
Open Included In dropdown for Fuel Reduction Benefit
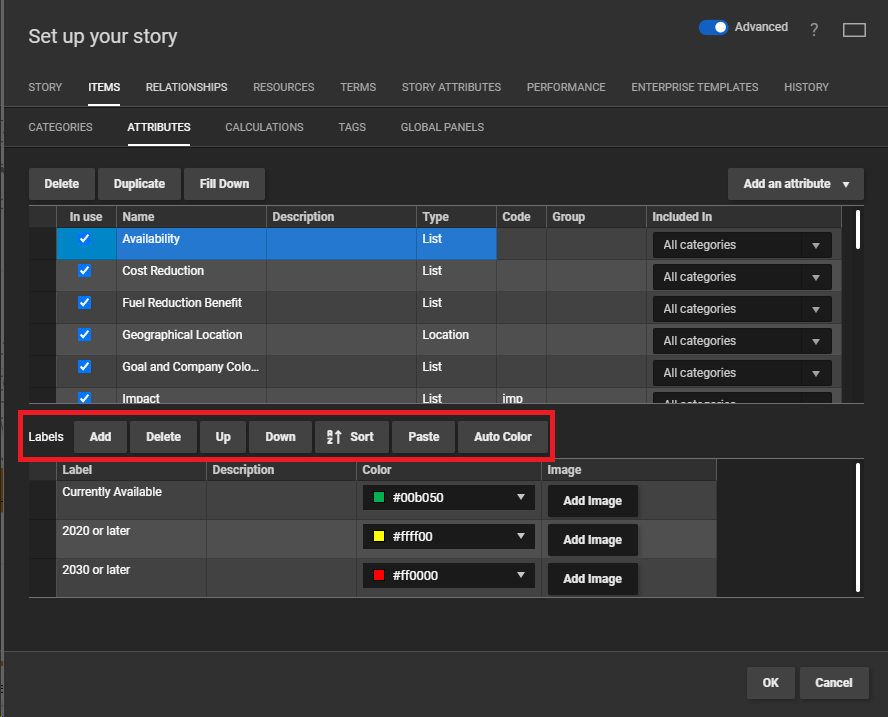coord(742,309)
